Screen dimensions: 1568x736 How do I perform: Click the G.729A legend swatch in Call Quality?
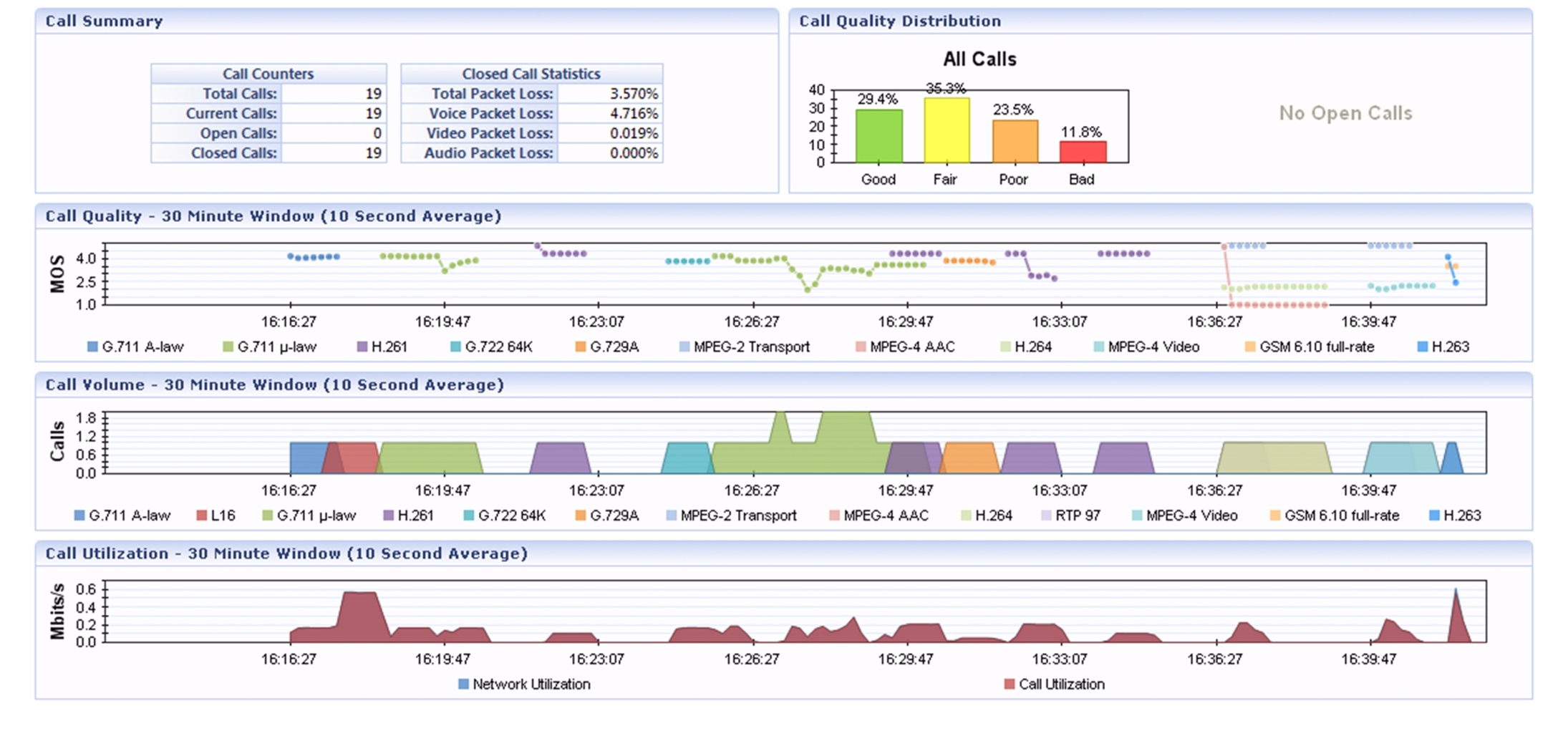click(x=581, y=347)
